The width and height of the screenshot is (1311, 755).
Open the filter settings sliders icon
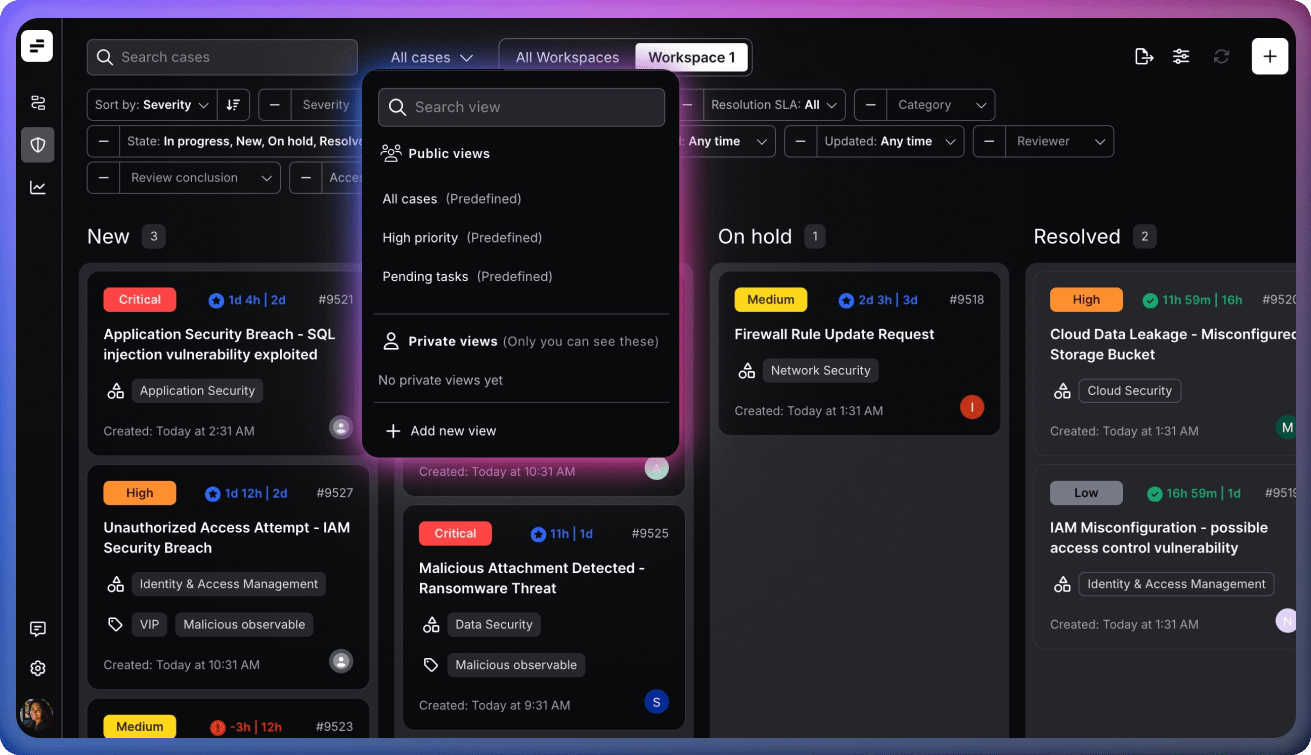pos(1181,57)
